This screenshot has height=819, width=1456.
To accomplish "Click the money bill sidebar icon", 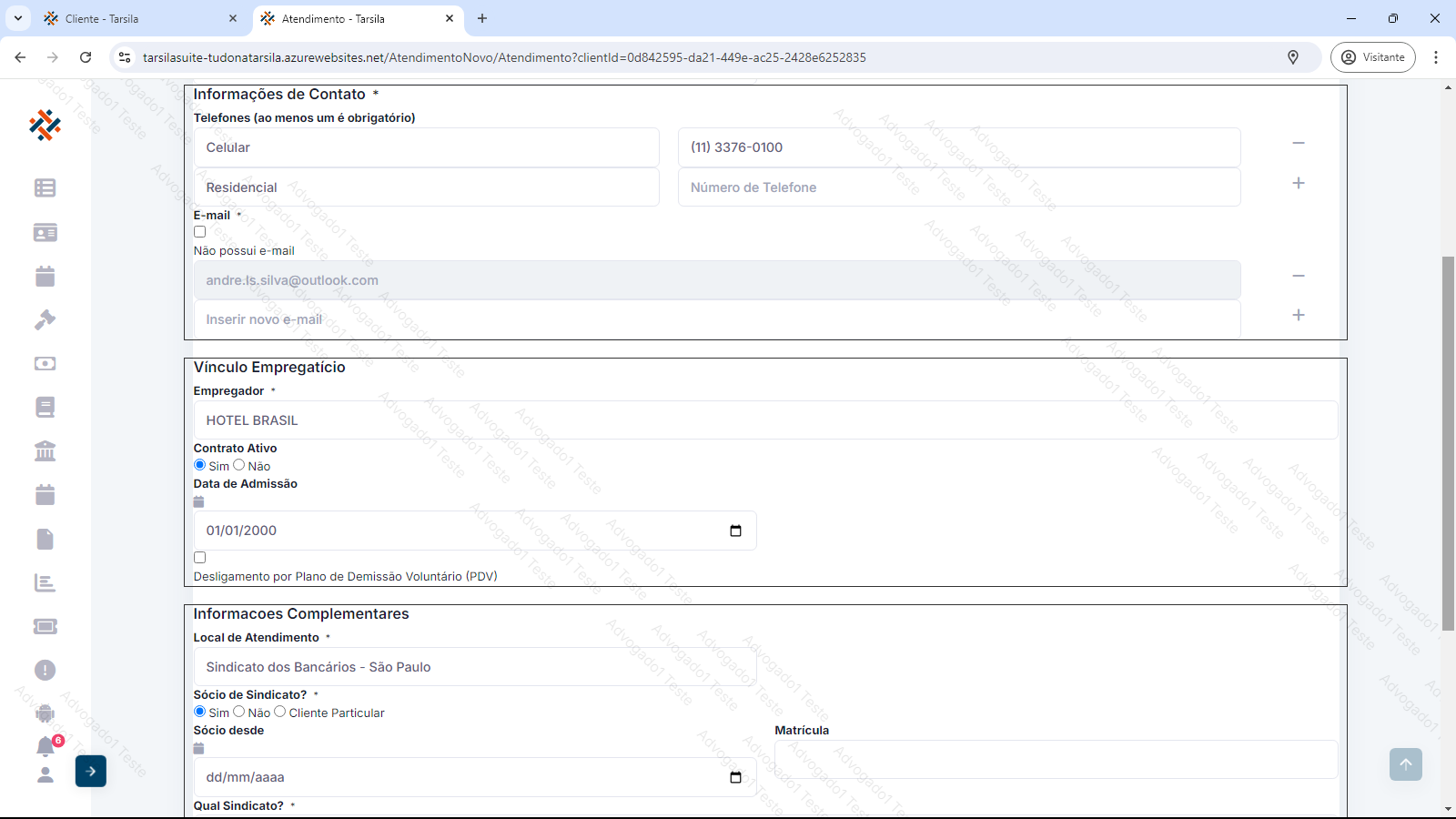I will [45, 363].
